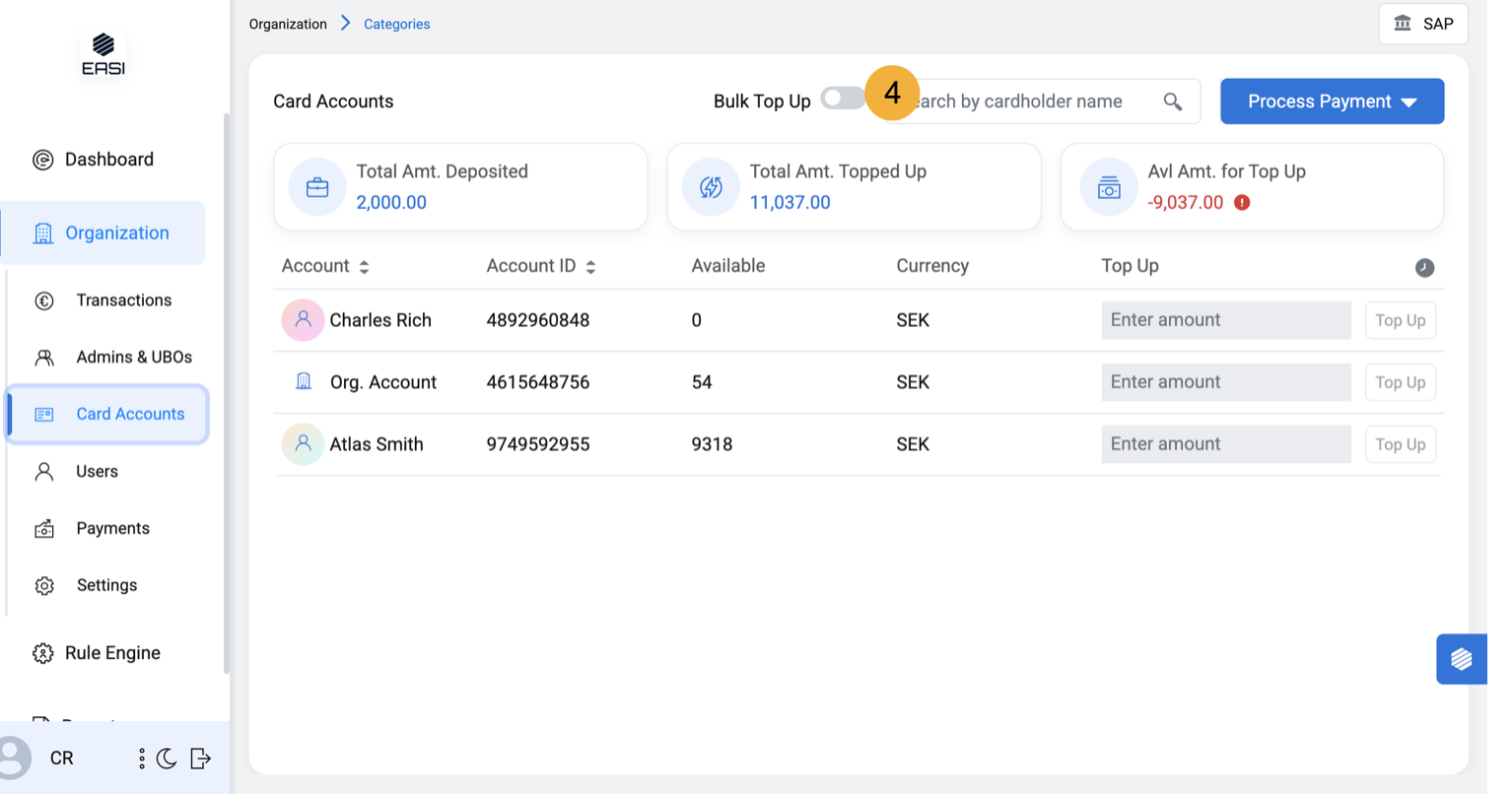The width and height of the screenshot is (1512, 794).
Task: Click Top Up button for Atlas Smith
Action: pyautogui.click(x=1400, y=444)
